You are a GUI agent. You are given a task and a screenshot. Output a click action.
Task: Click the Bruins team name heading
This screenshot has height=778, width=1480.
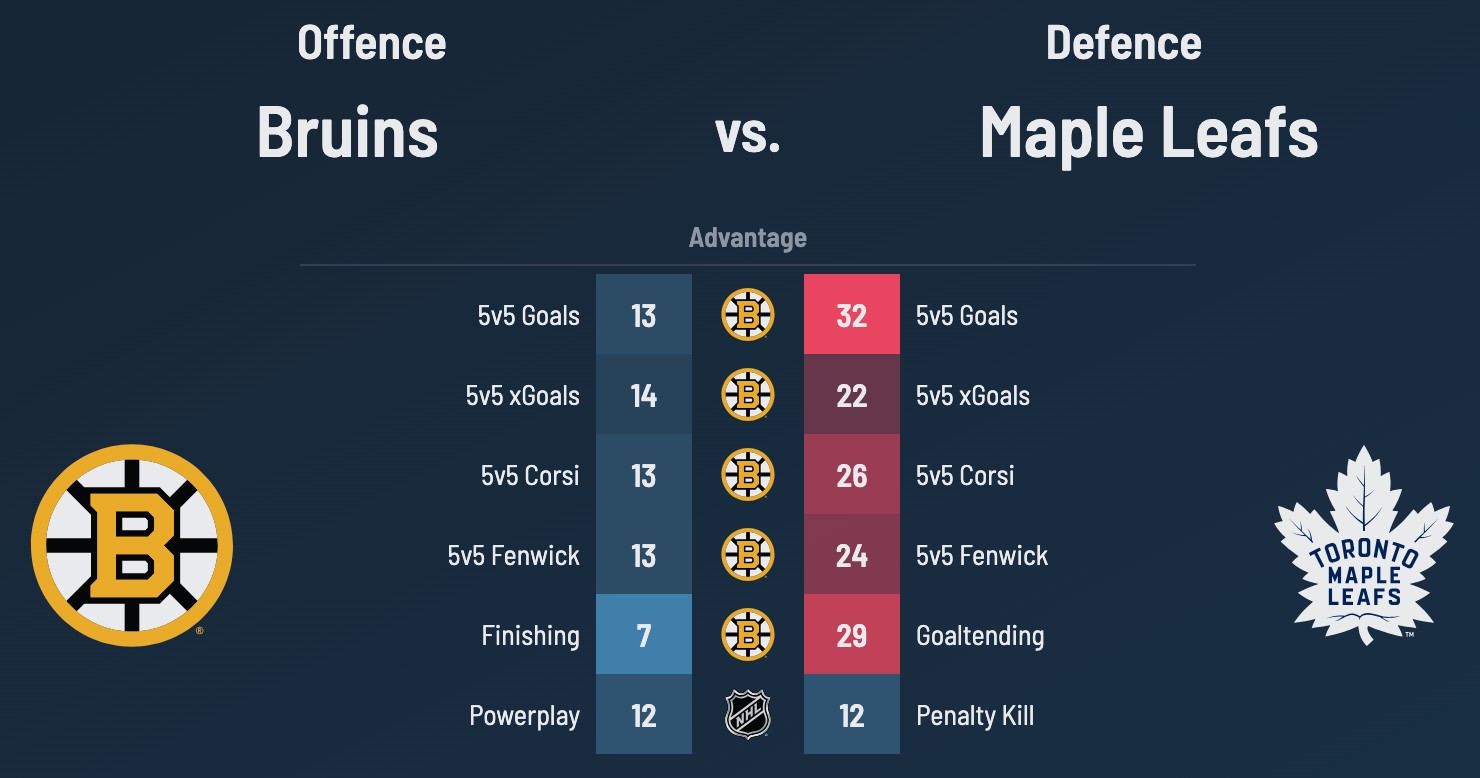pyautogui.click(x=348, y=133)
